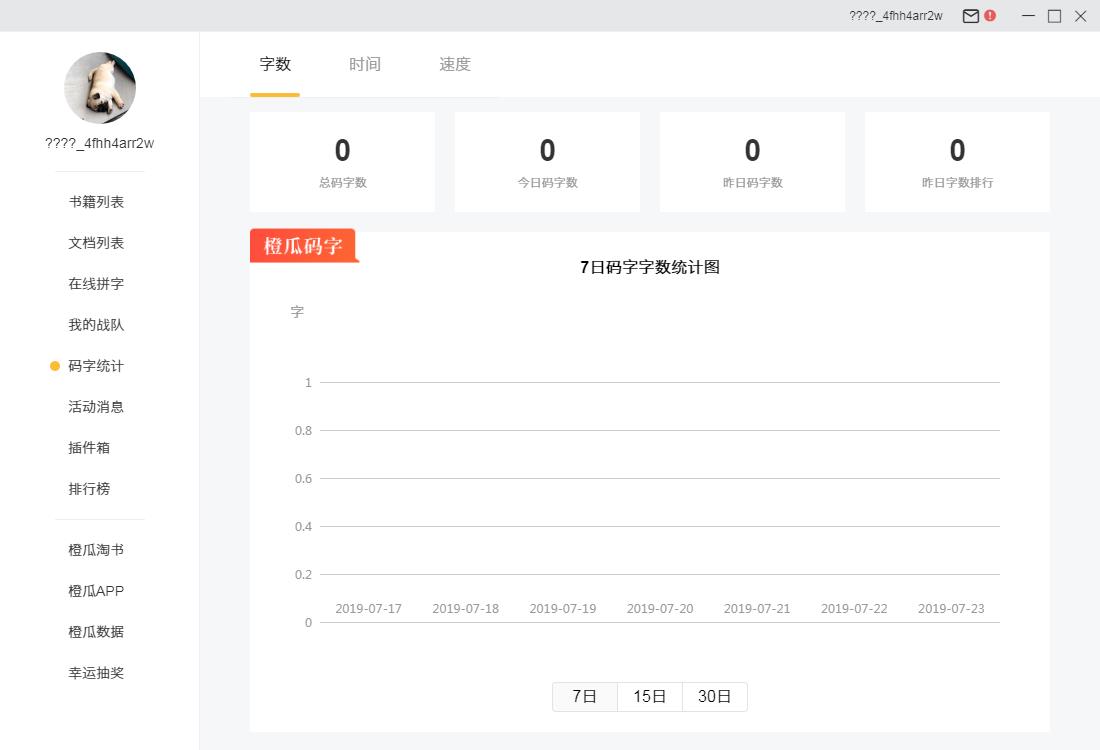Open 文档列表 in the sidebar
This screenshot has width=1100, height=750.
pyautogui.click(x=96, y=243)
